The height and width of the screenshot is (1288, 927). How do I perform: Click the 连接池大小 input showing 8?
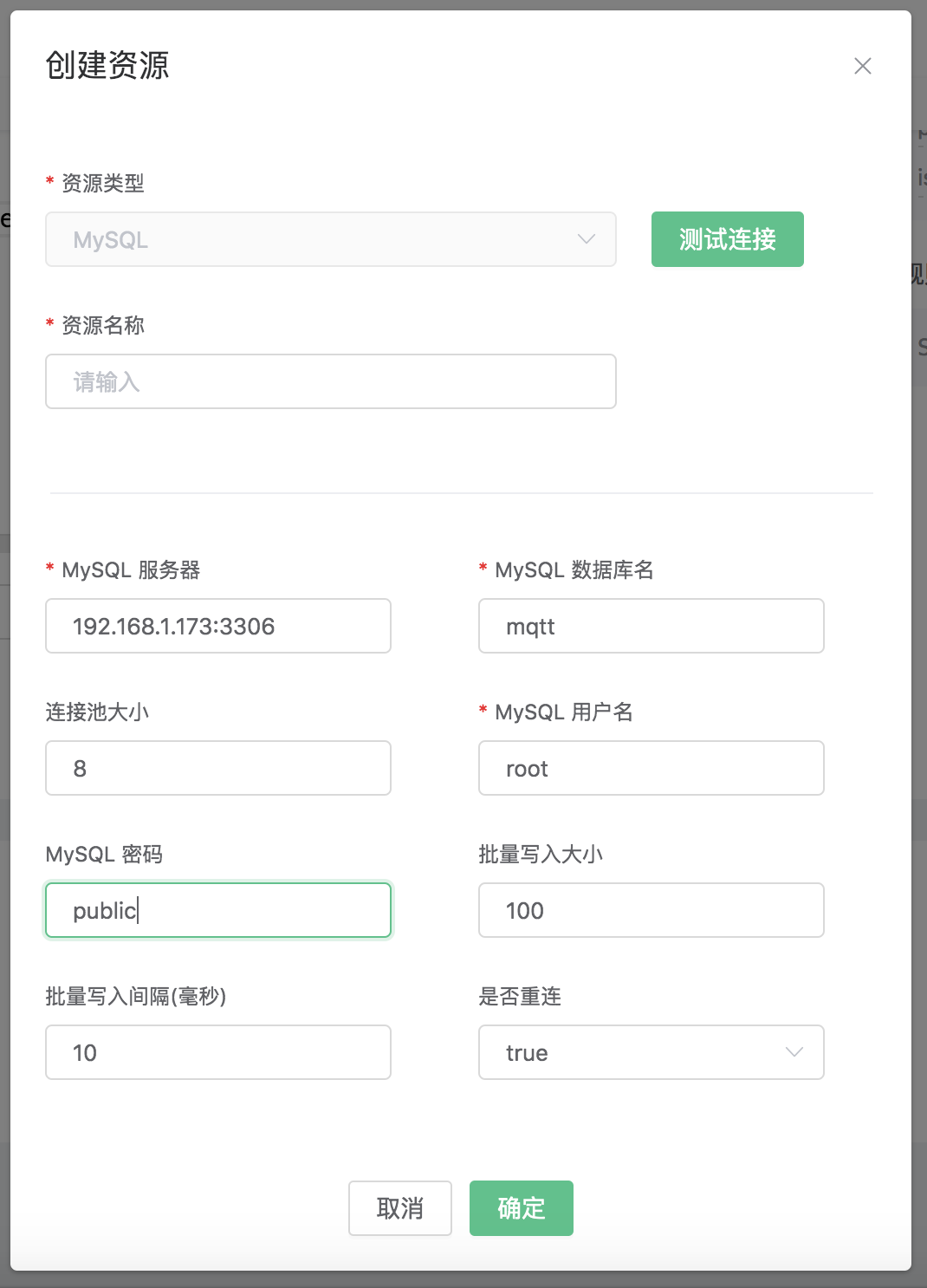[x=217, y=768]
